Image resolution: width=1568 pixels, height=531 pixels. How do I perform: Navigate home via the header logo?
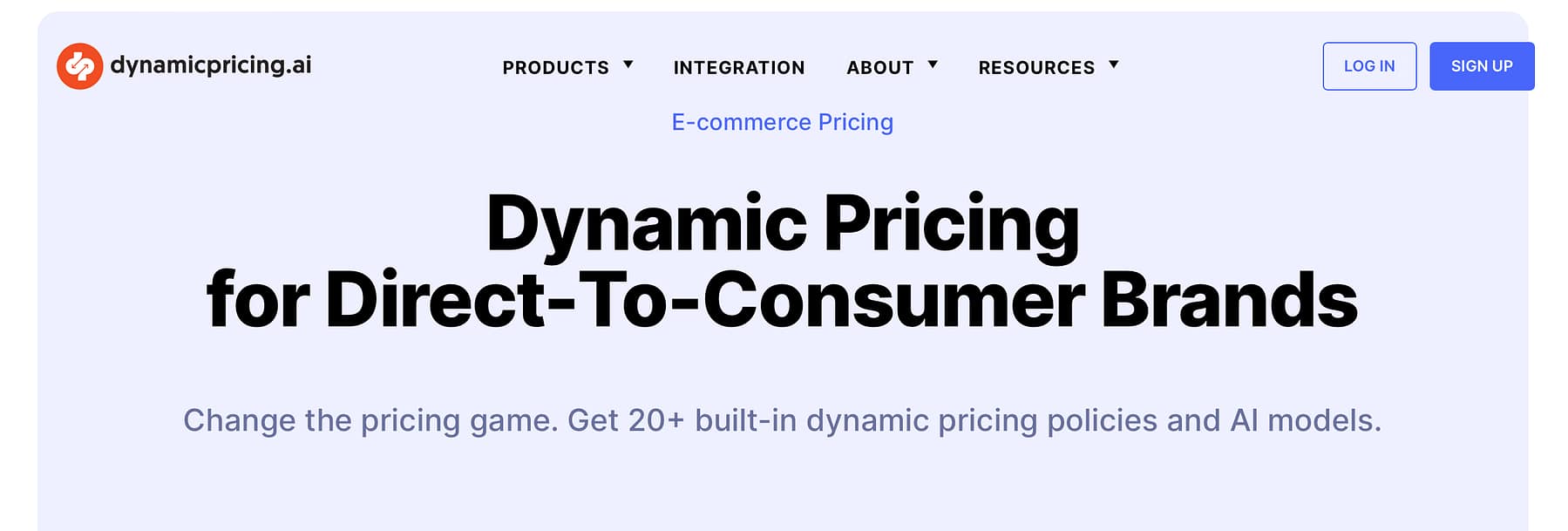coord(183,65)
